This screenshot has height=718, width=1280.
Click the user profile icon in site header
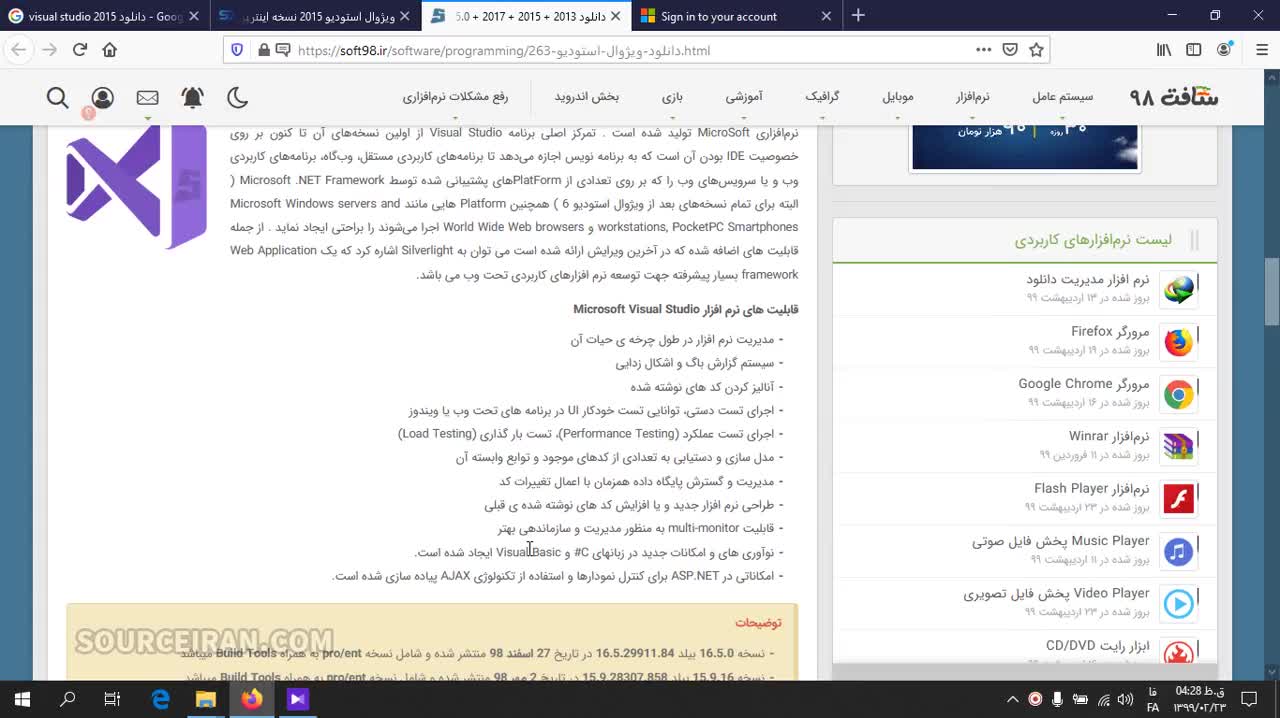[x=102, y=97]
